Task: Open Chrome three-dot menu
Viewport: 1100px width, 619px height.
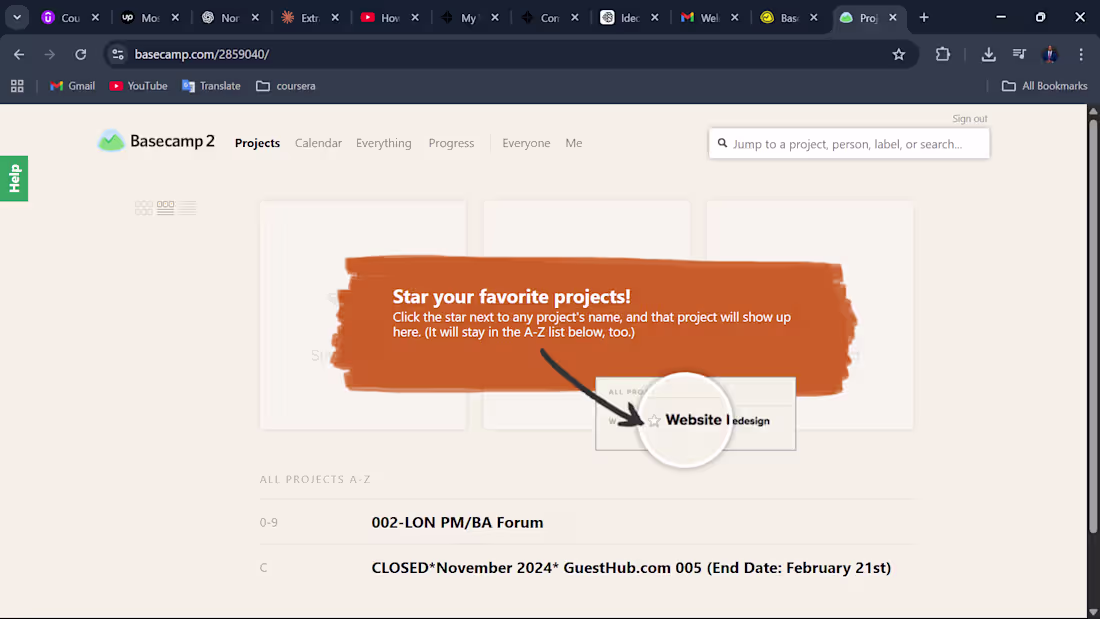Action: [1081, 54]
